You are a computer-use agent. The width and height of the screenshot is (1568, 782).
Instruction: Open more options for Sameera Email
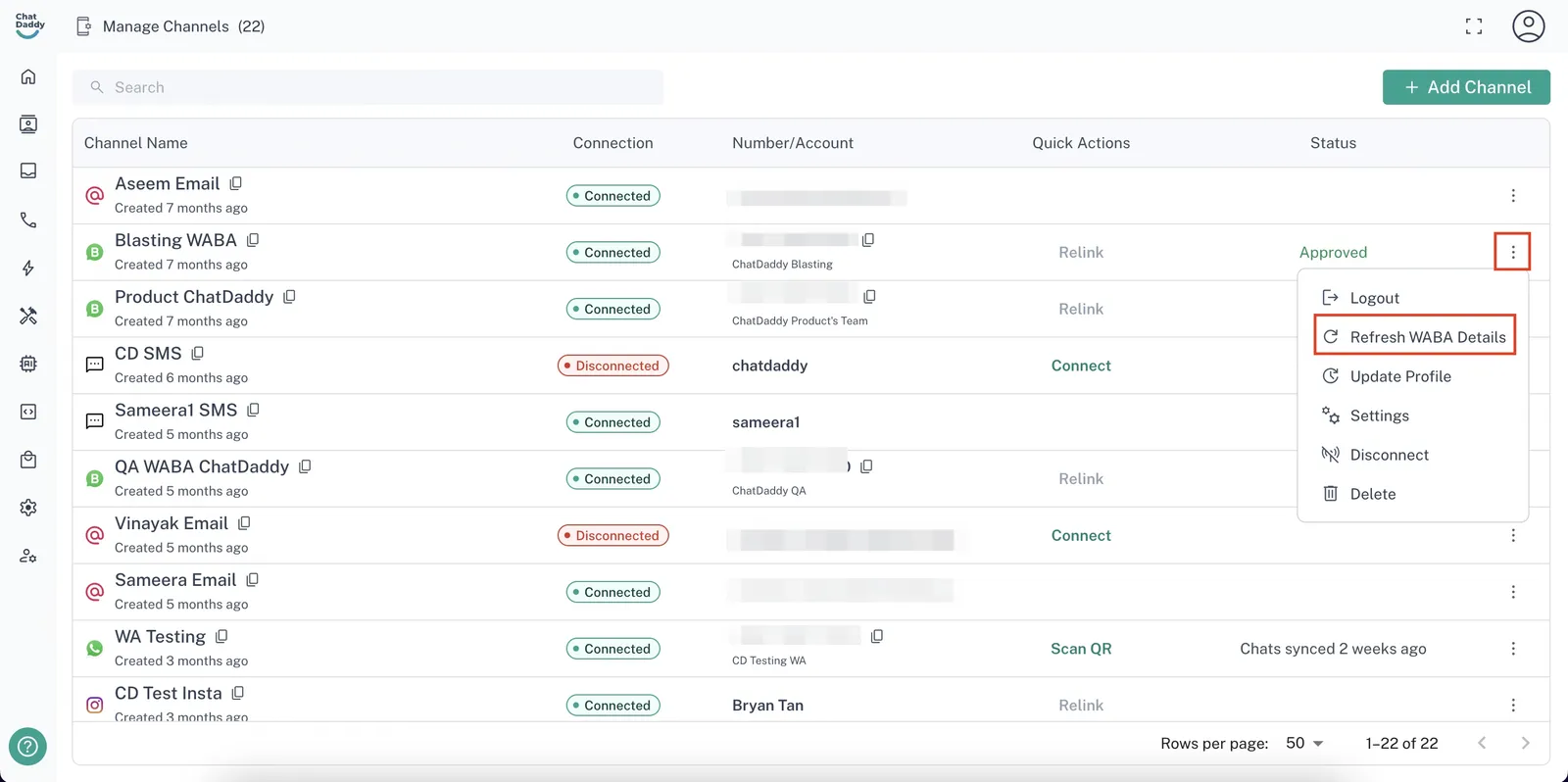(x=1513, y=592)
